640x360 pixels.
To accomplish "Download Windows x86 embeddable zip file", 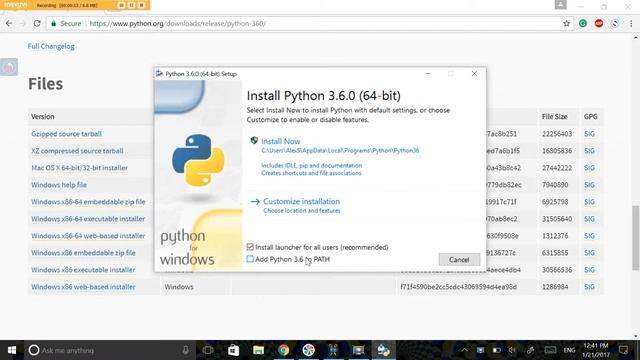I will click(x=83, y=253).
